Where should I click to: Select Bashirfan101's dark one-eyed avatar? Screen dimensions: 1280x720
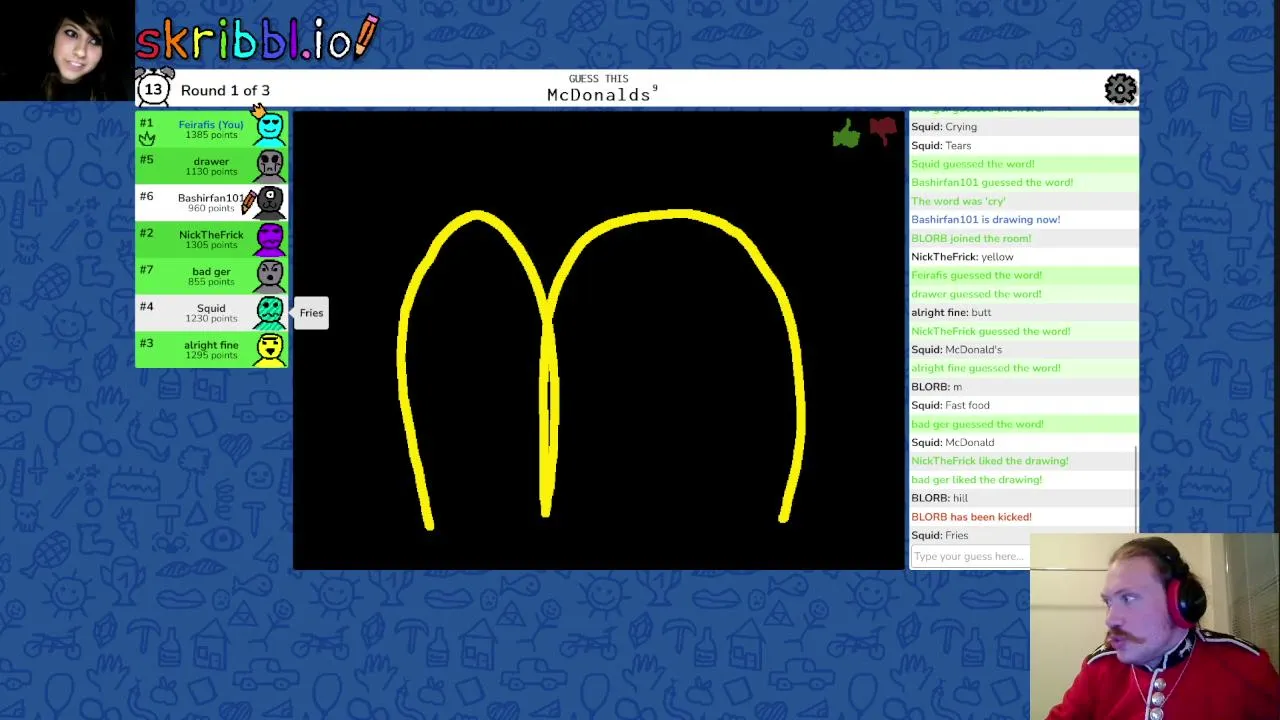click(x=269, y=202)
